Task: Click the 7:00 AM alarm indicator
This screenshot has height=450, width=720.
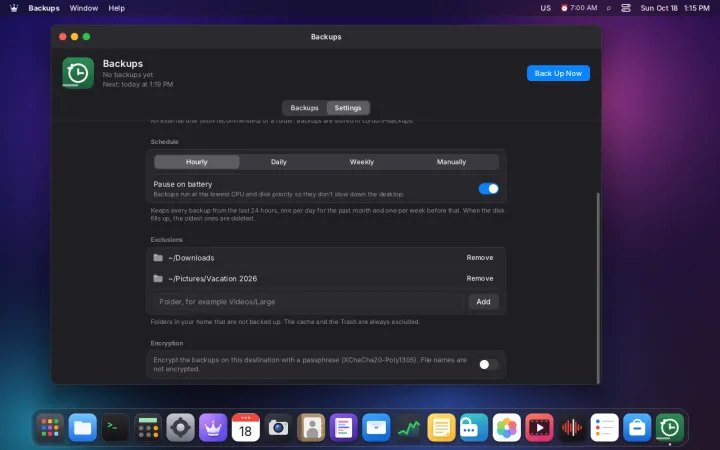Action: pyautogui.click(x=579, y=8)
